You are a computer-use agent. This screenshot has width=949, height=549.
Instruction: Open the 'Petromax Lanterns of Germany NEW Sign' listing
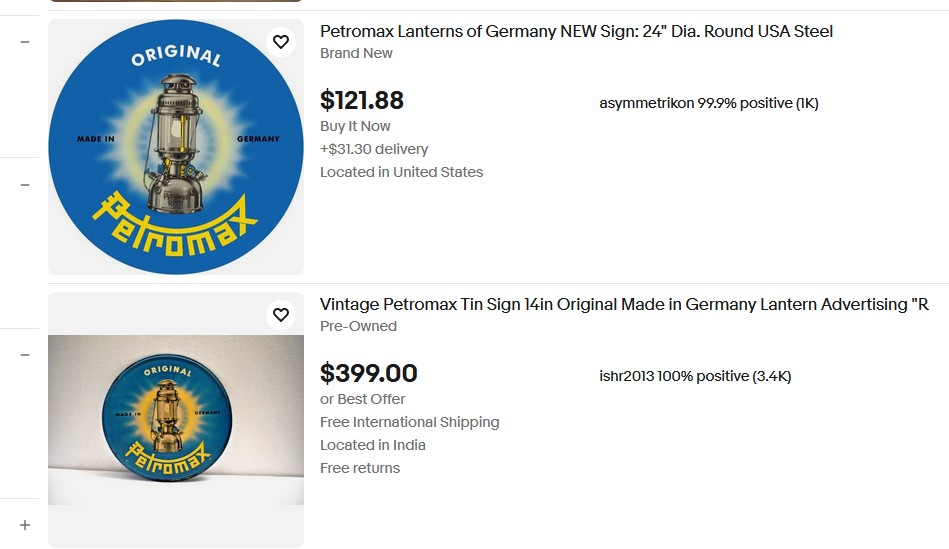(576, 31)
